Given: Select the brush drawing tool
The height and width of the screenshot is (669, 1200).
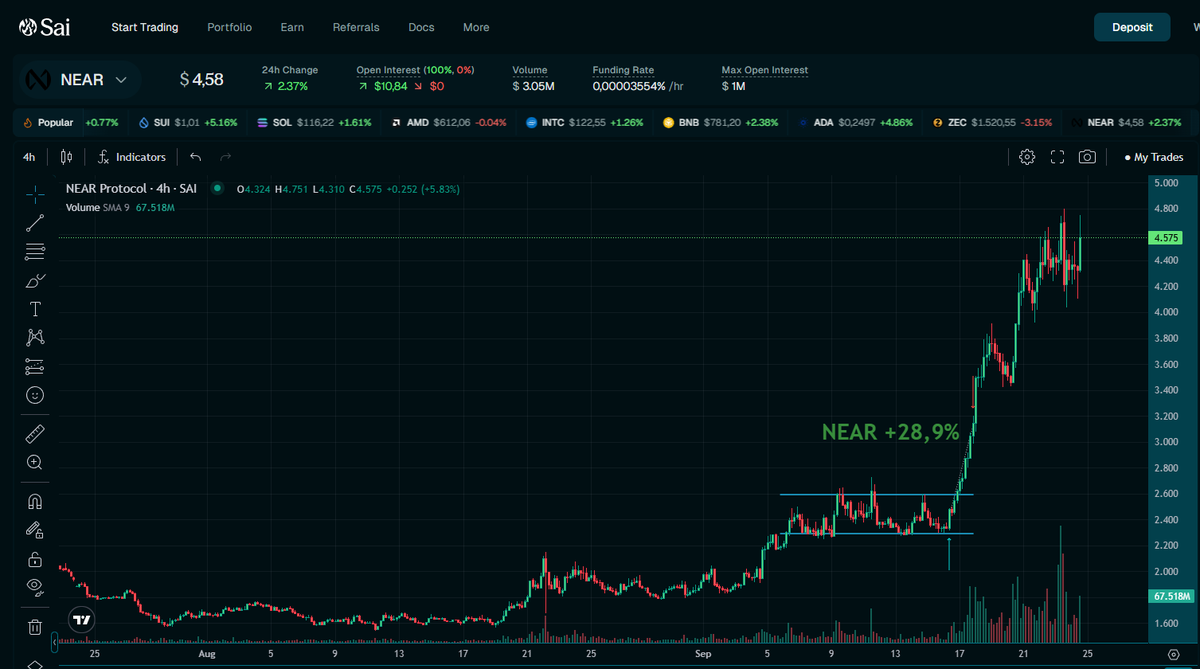Looking at the screenshot, I should click(35, 280).
